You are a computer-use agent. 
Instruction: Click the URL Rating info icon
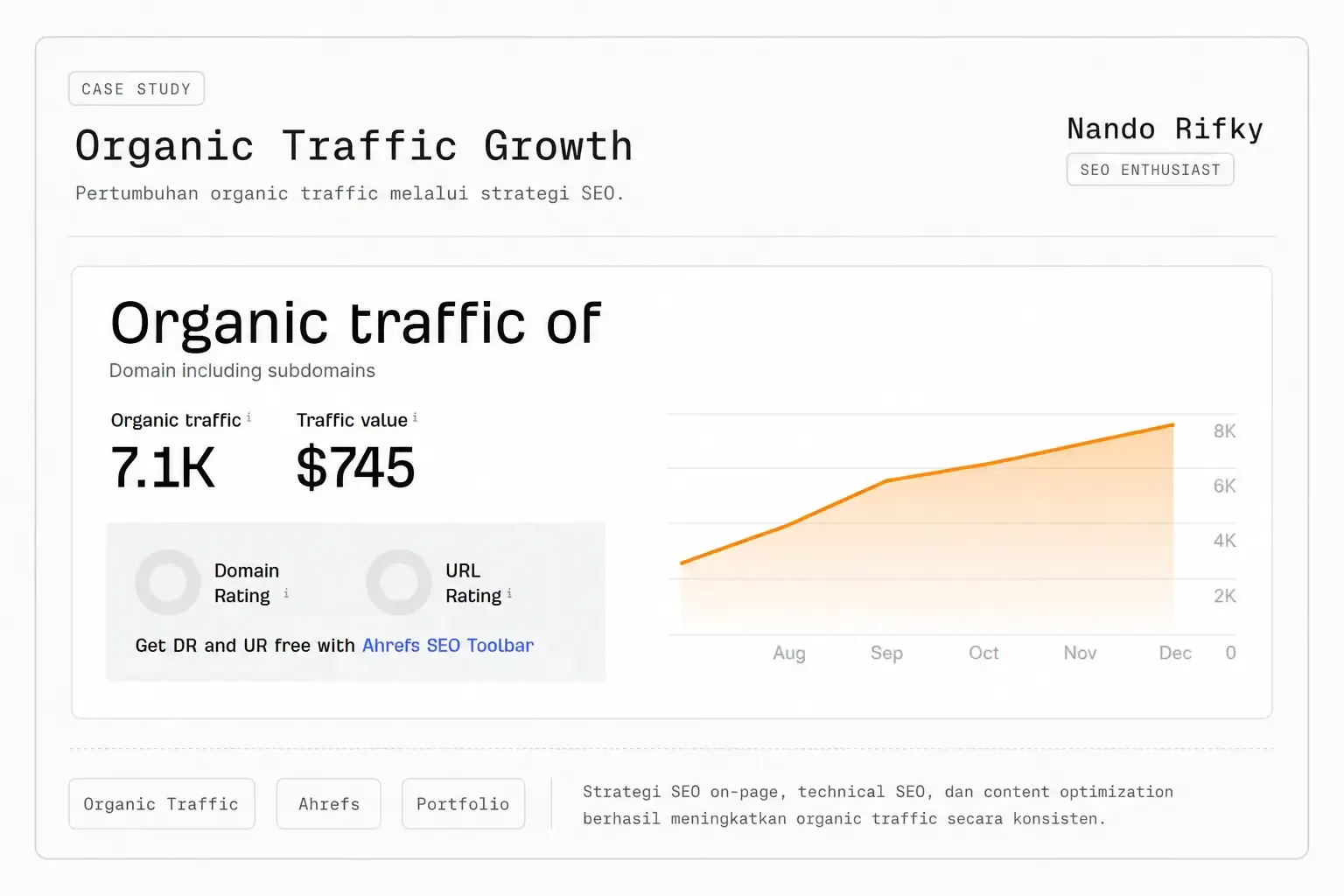tap(509, 593)
